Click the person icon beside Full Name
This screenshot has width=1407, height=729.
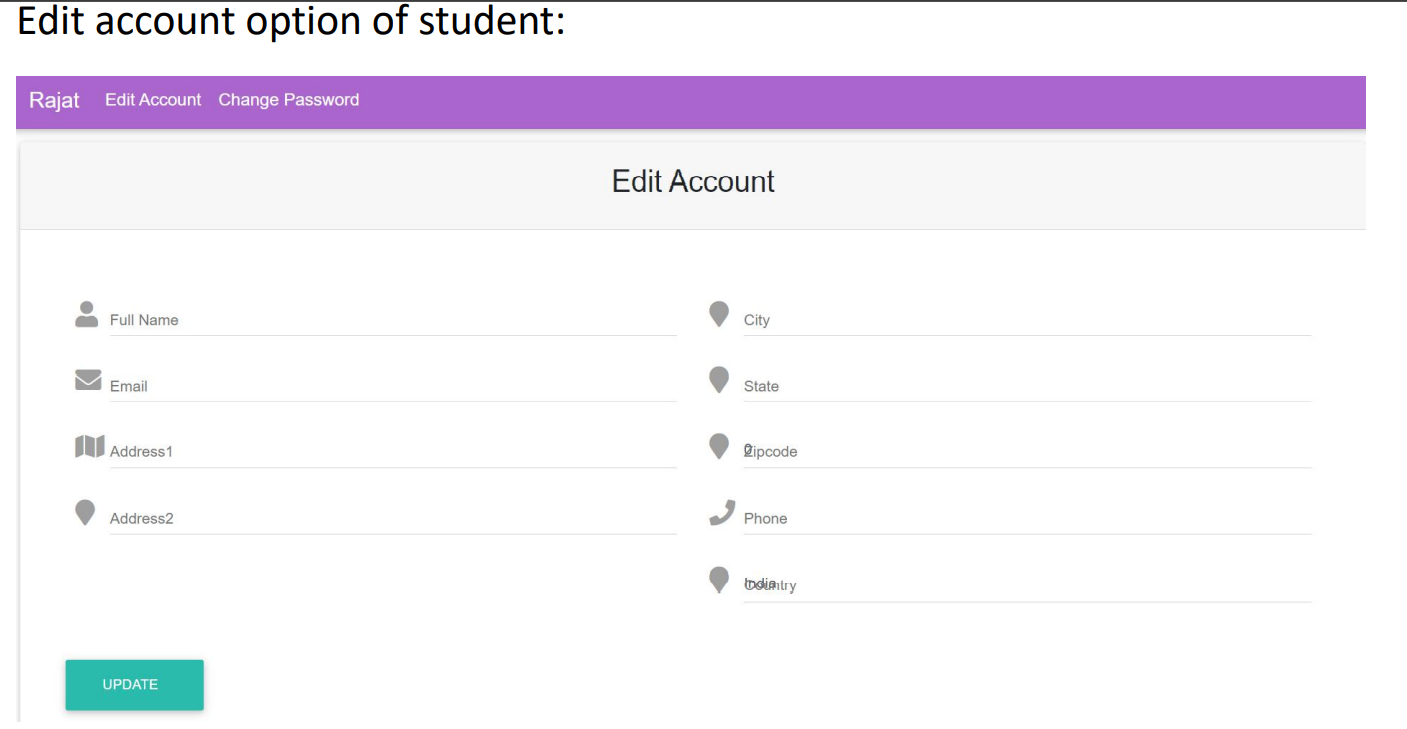[x=86, y=313]
